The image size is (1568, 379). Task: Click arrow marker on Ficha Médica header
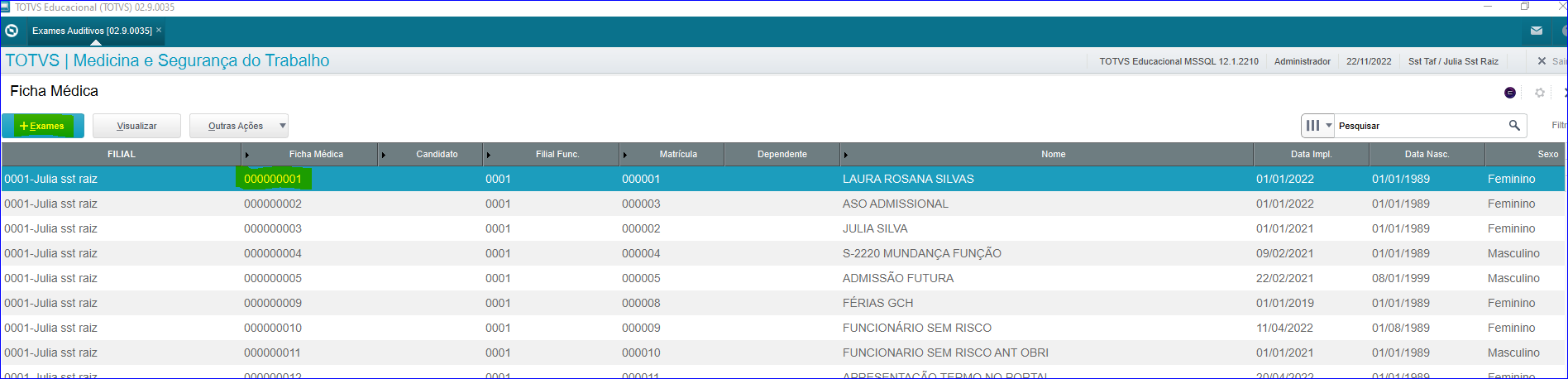pos(247,155)
